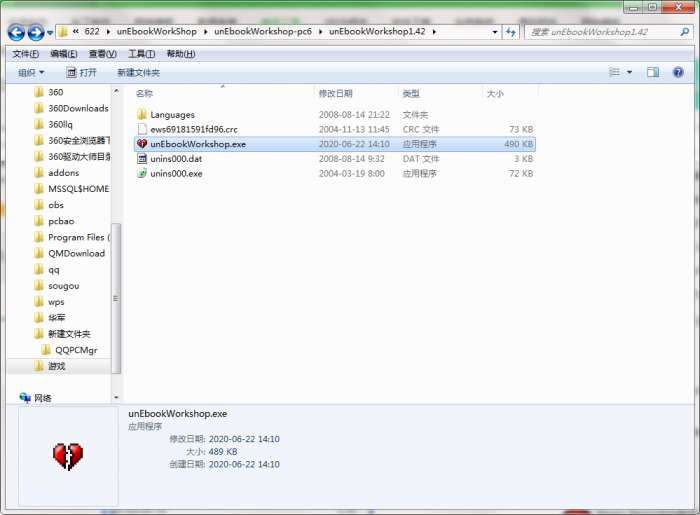Image resolution: width=700 pixels, height=515 pixels.
Task: Open recent locations dropdown next to Forward
Action: pos(50,33)
